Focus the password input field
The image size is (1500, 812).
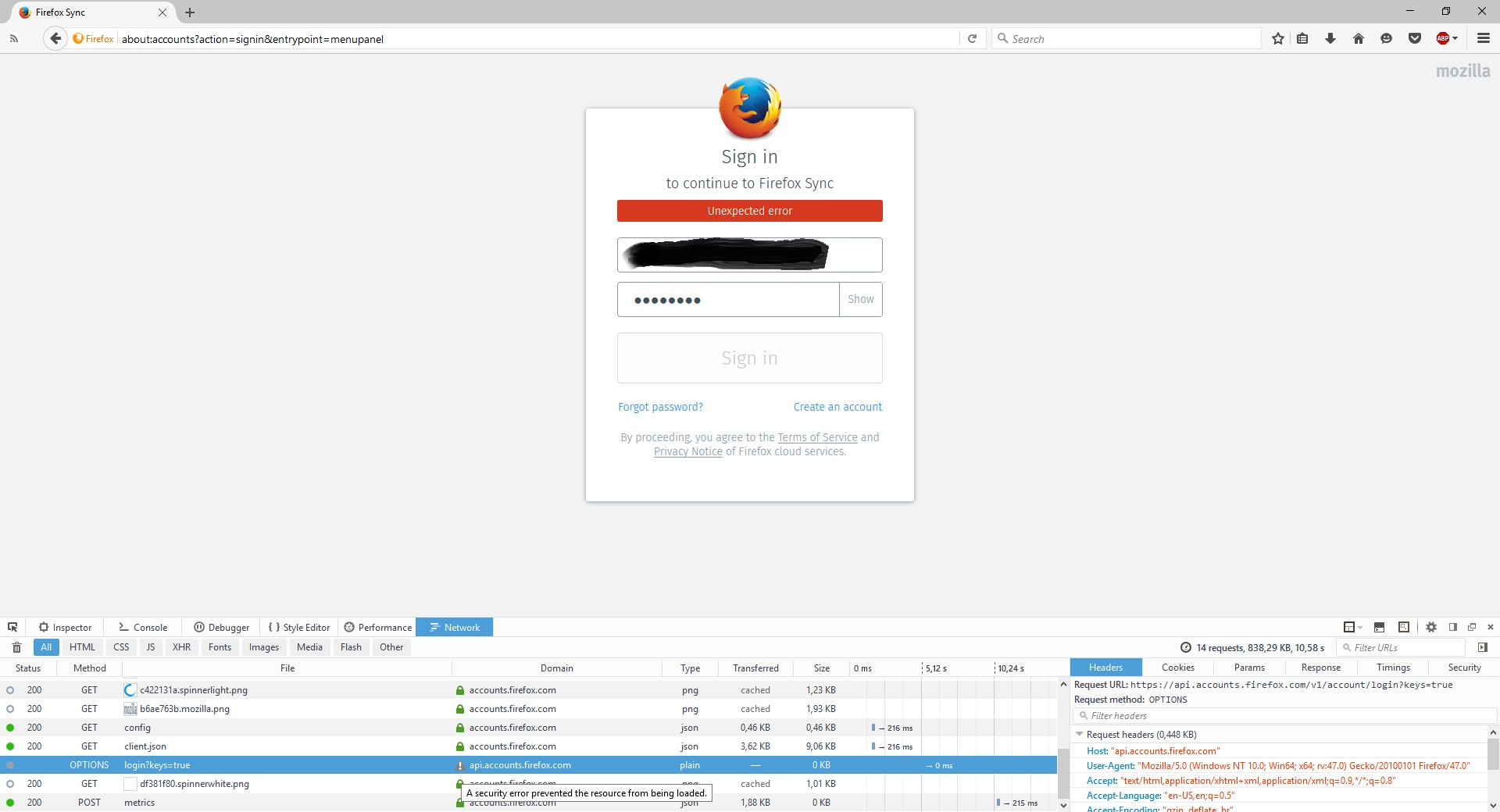(728, 300)
